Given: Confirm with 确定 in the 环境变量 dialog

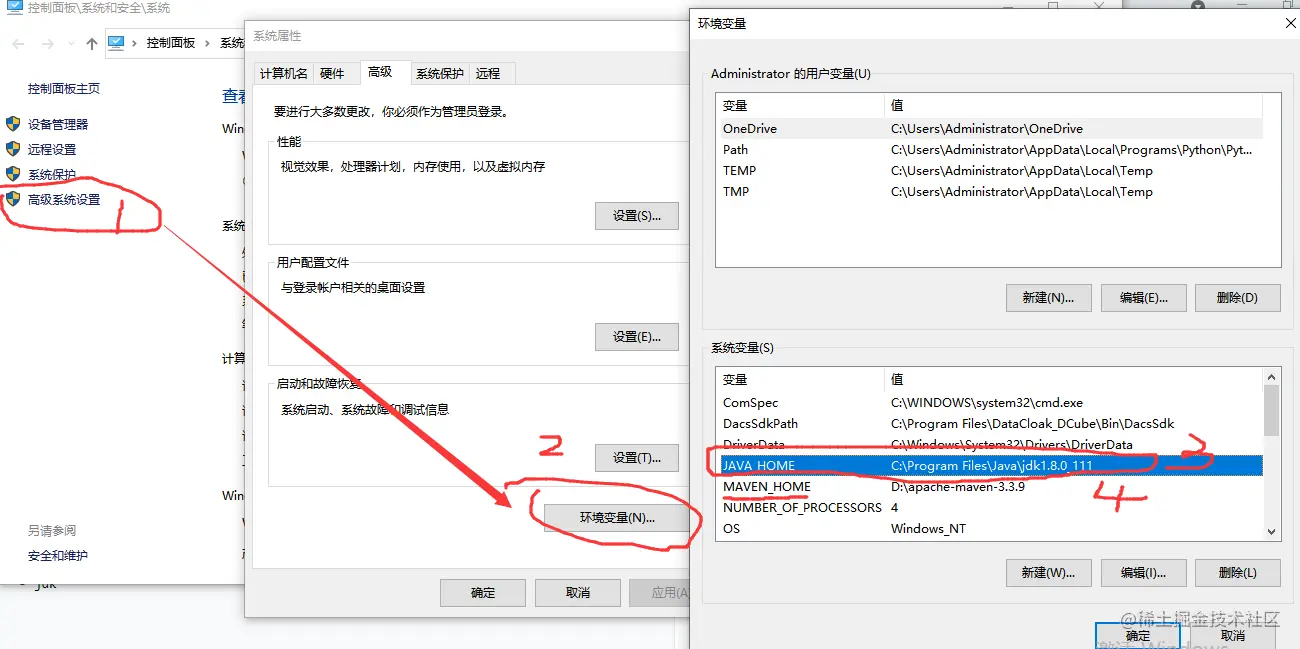Looking at the screenshot, I should point(1137,635).
